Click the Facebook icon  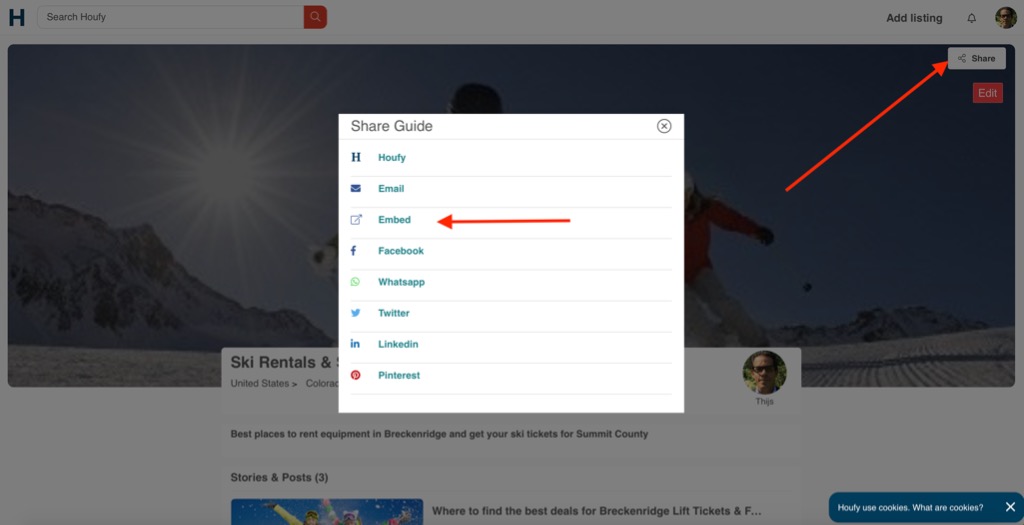point(354,251)
